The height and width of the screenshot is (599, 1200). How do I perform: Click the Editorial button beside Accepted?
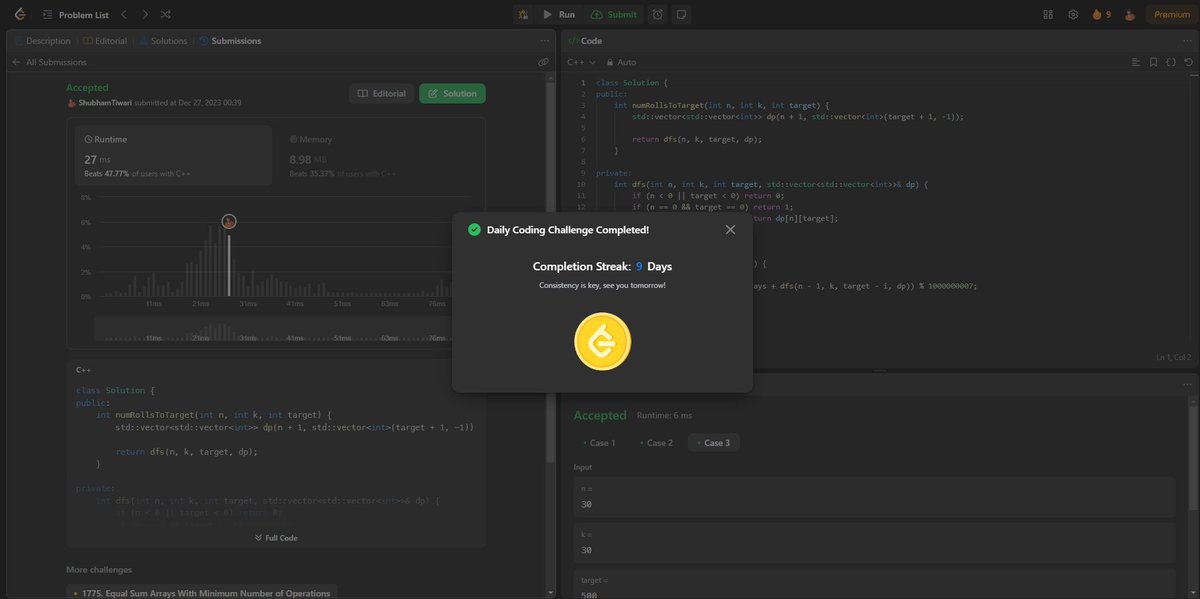380,93
